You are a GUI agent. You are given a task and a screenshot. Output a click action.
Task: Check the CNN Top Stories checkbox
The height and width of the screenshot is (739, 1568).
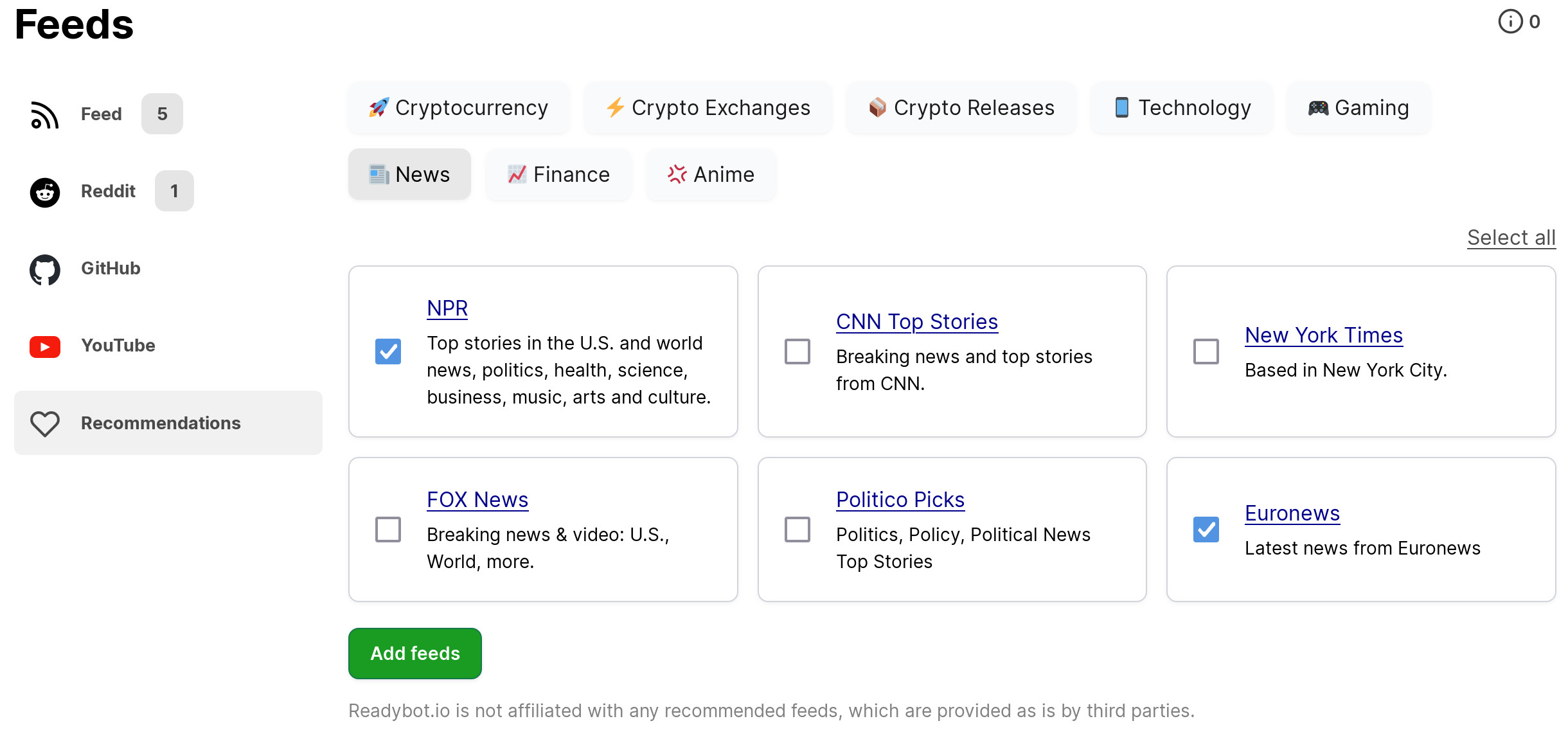point(797,352)
